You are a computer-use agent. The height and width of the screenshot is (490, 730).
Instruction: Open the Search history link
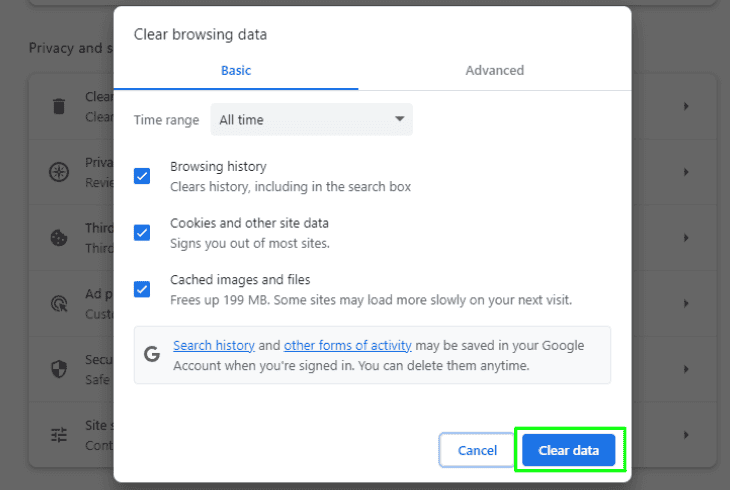214,346
